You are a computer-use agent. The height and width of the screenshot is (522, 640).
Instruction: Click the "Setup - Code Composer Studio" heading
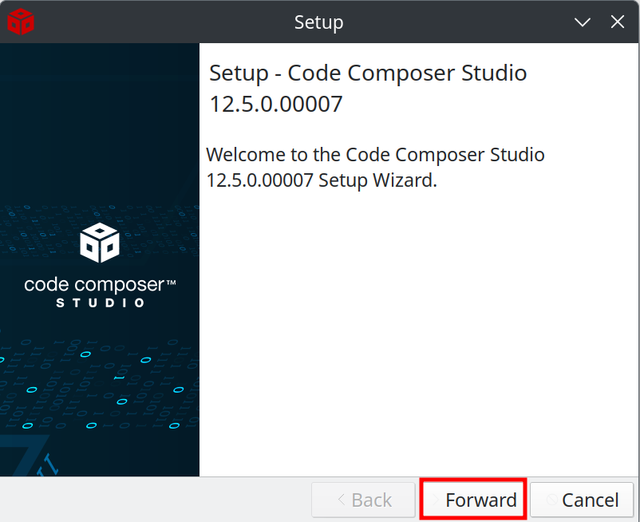tap(368, 73)
